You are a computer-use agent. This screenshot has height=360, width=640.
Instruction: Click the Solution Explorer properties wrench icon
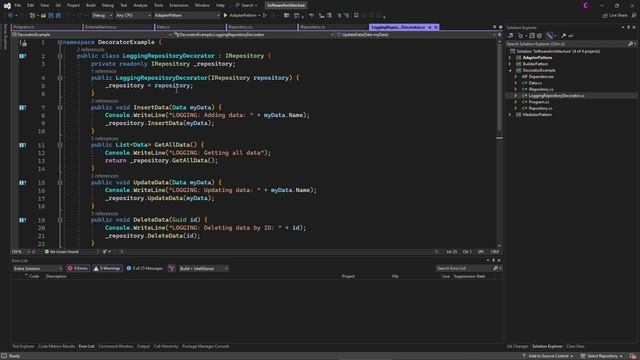(564, 36)
